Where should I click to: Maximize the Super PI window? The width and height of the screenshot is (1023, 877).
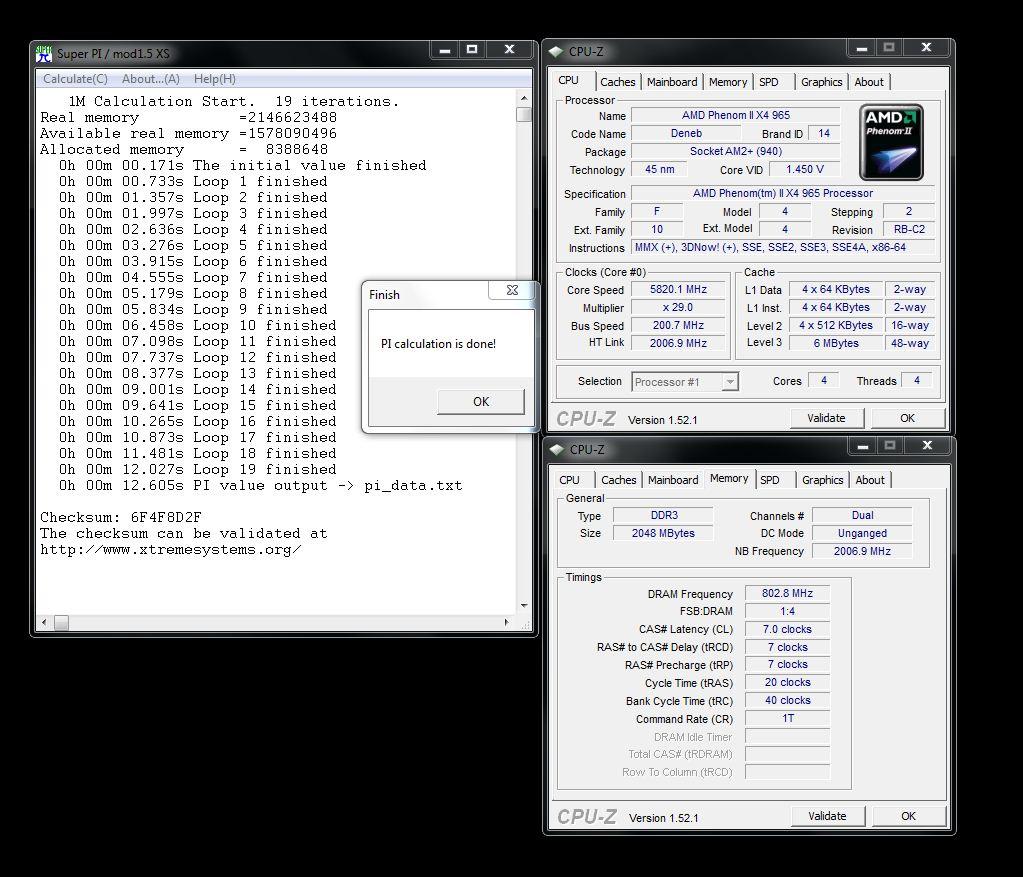(x=472, y=50)
